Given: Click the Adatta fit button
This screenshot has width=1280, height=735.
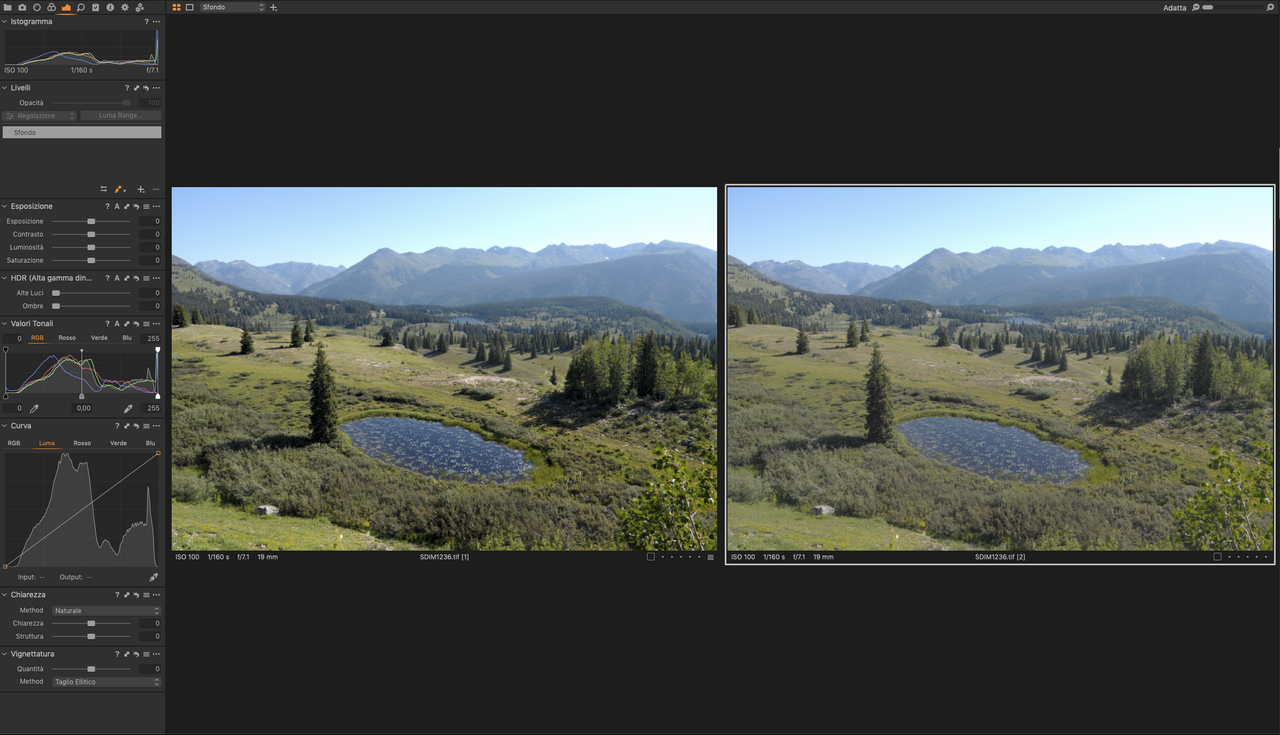Looking at the screenshot, I should click(1175, 7).
